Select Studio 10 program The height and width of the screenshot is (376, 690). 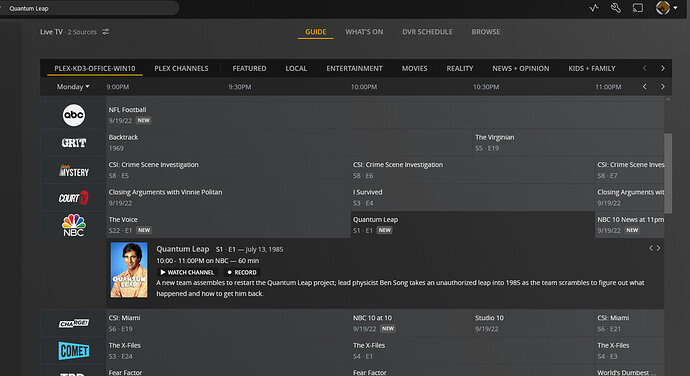click(534, 323)
